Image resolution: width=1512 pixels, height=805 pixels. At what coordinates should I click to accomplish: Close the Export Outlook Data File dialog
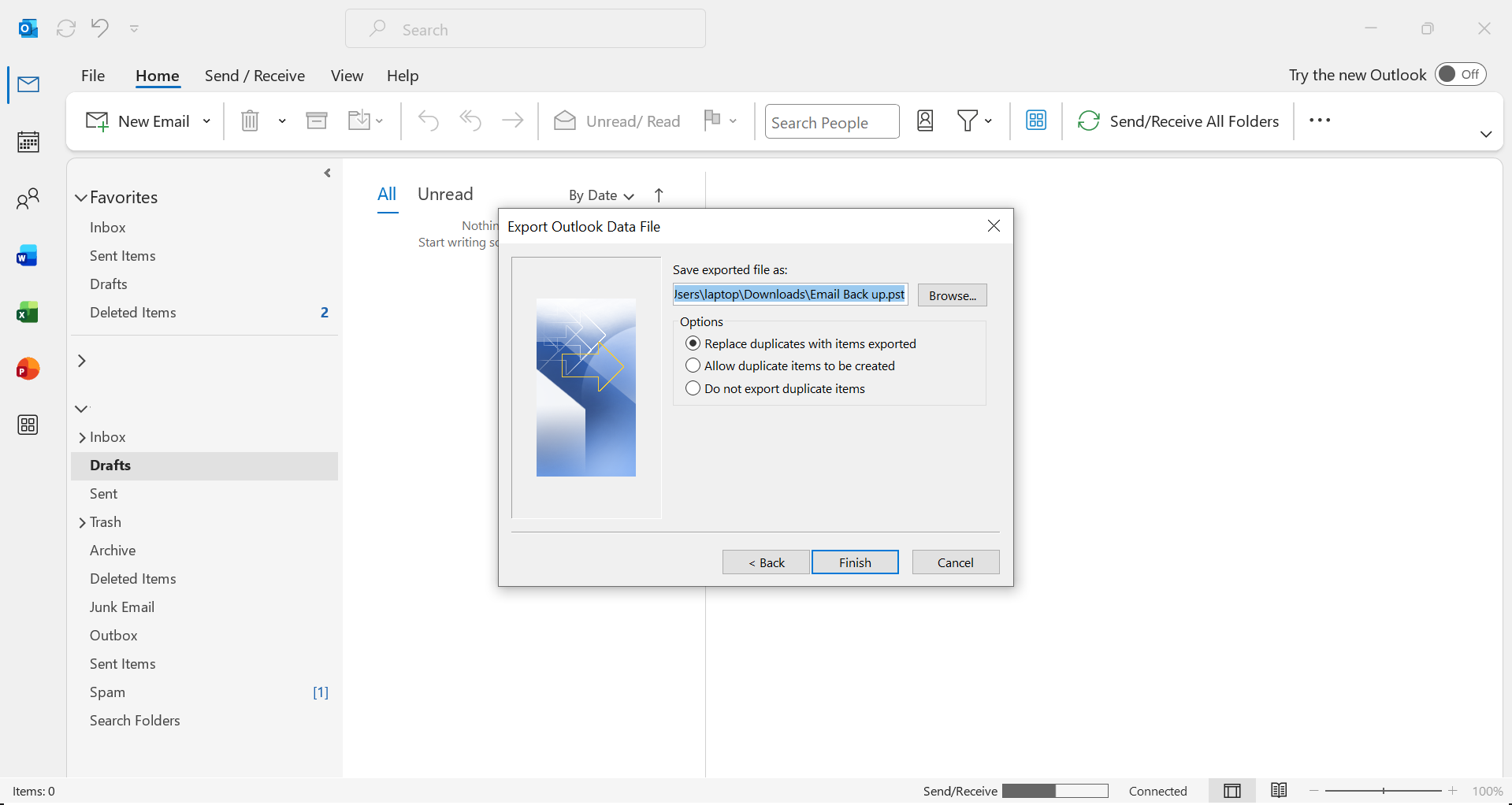[x=994, y=226]
